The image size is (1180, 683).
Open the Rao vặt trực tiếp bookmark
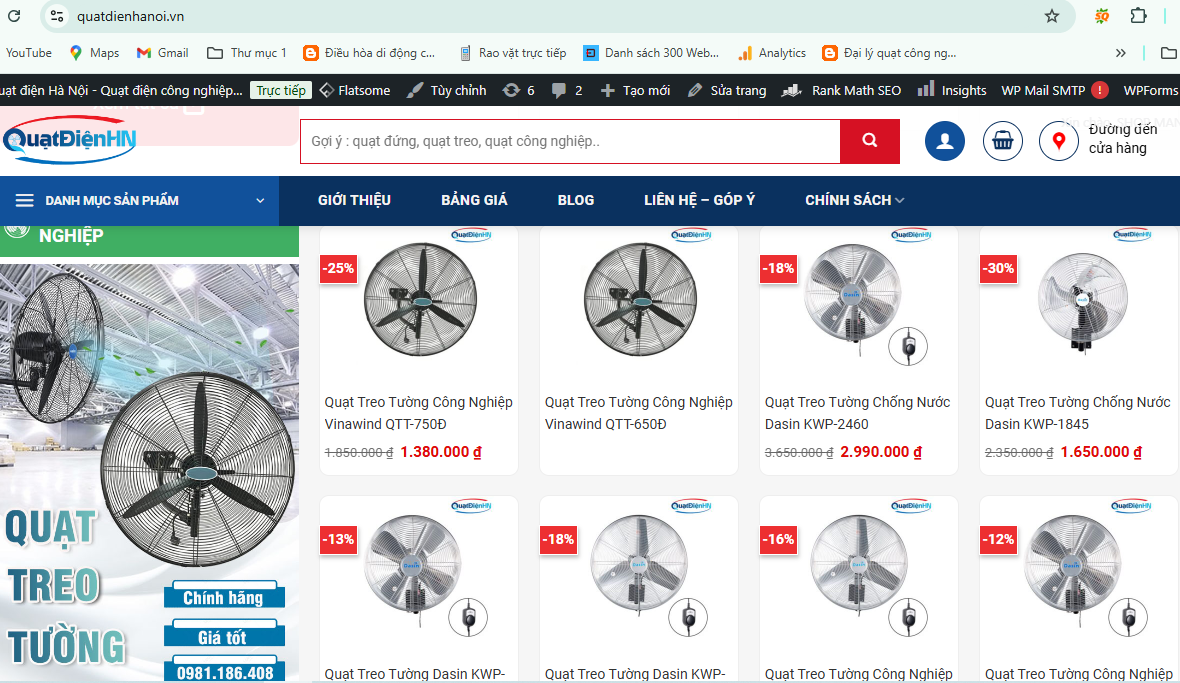[x=513, y=53]
